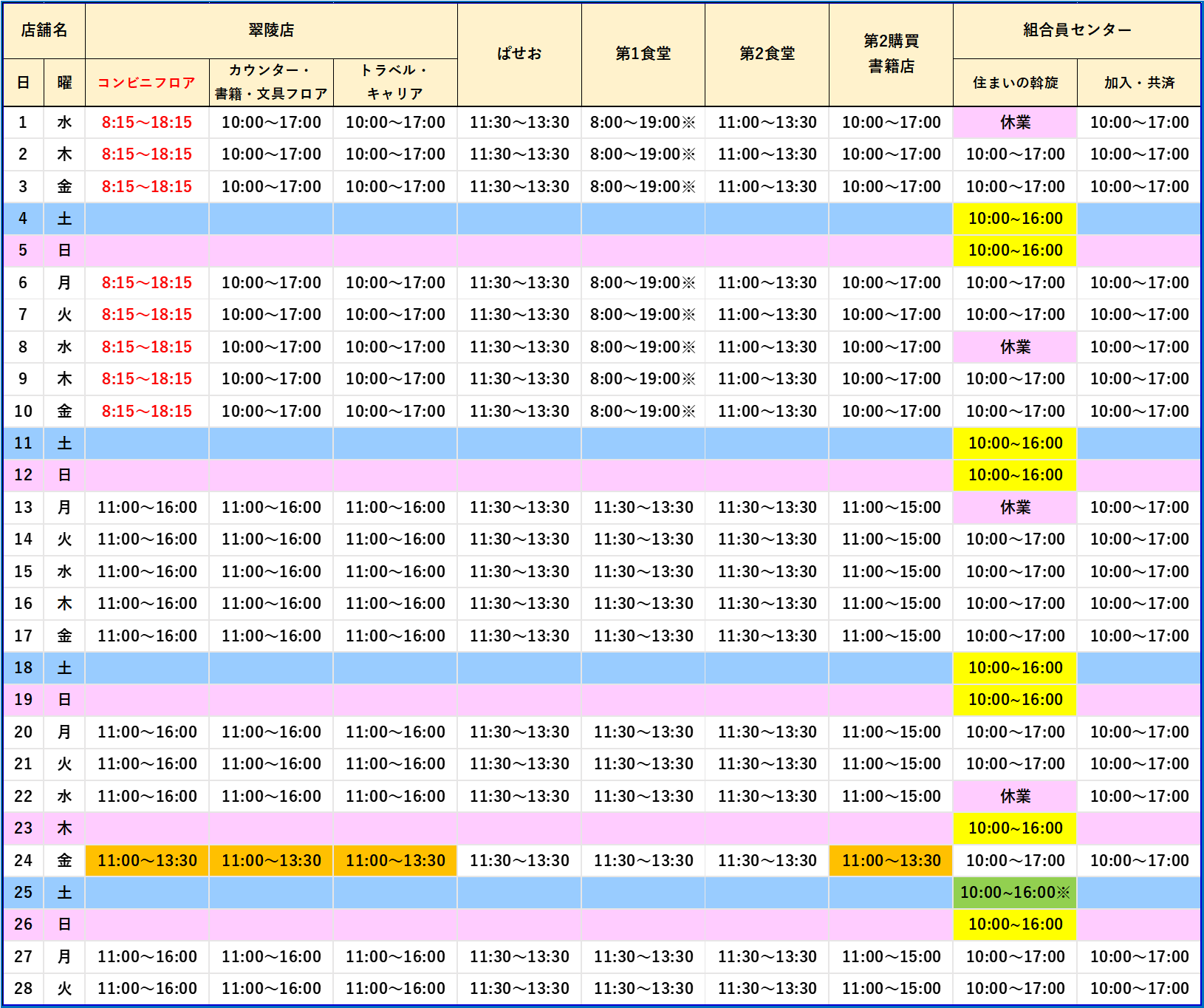Click the 休業 cell in day 22 row
This screenshot has height=1008, width=1204.
pyautogui.click(x=1016, y=797)
